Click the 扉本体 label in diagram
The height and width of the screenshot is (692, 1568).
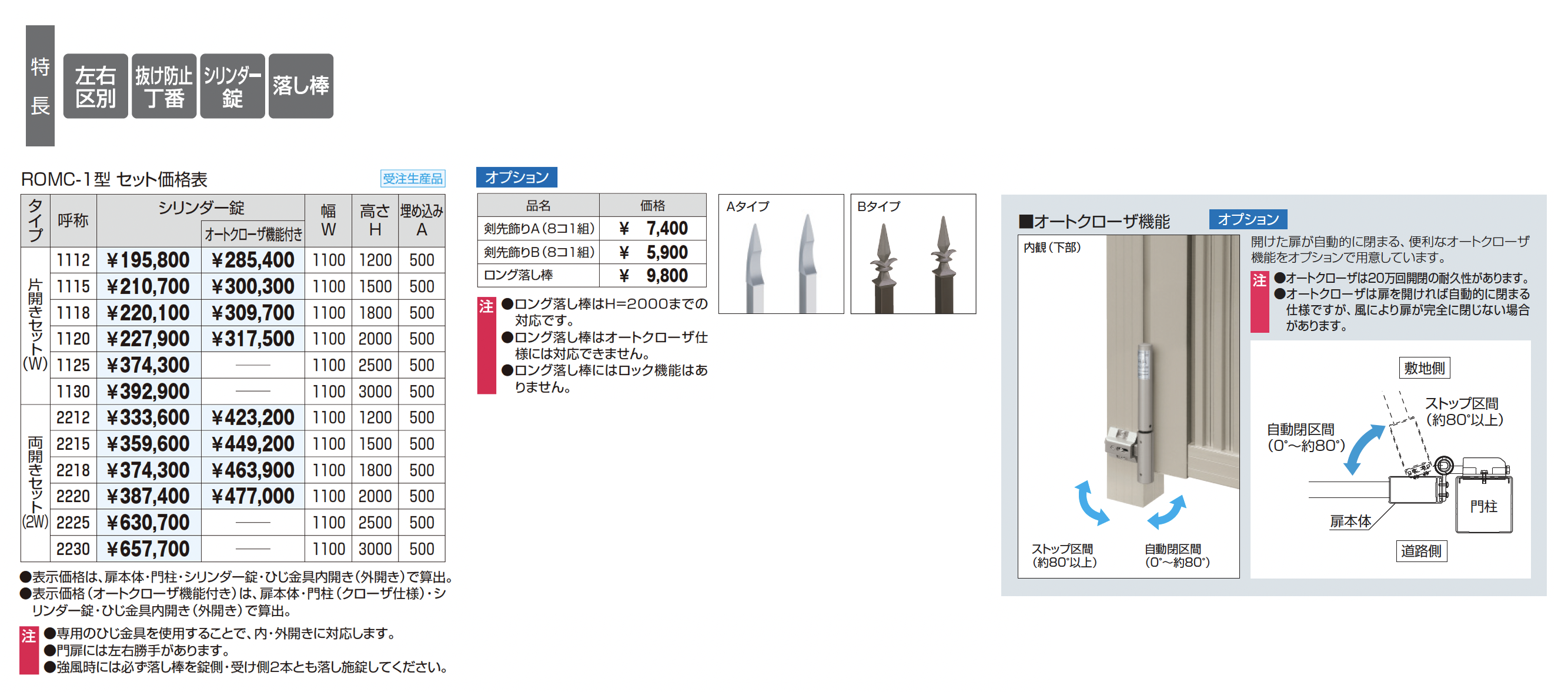(1350, 521)
